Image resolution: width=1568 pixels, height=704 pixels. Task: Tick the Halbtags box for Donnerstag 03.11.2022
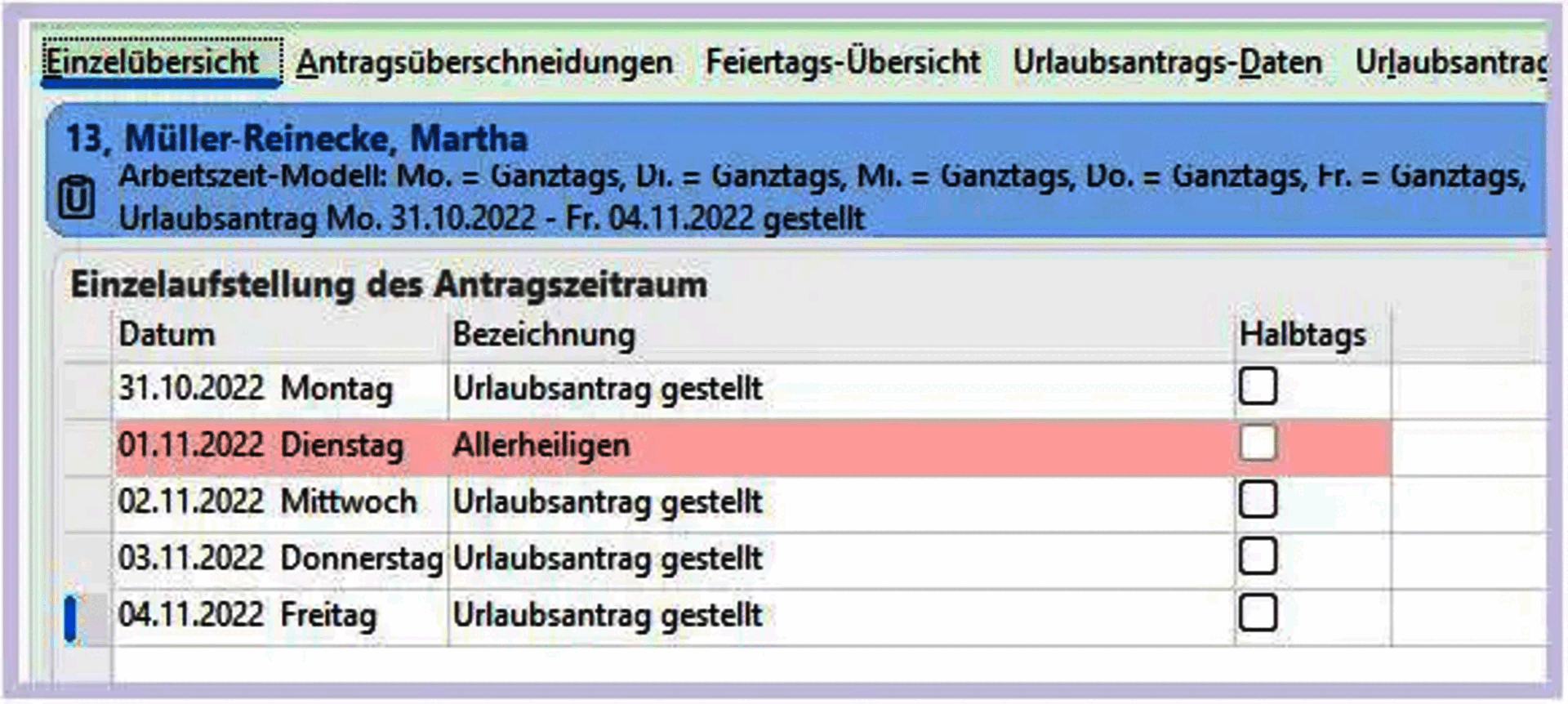click(1257, 557)
